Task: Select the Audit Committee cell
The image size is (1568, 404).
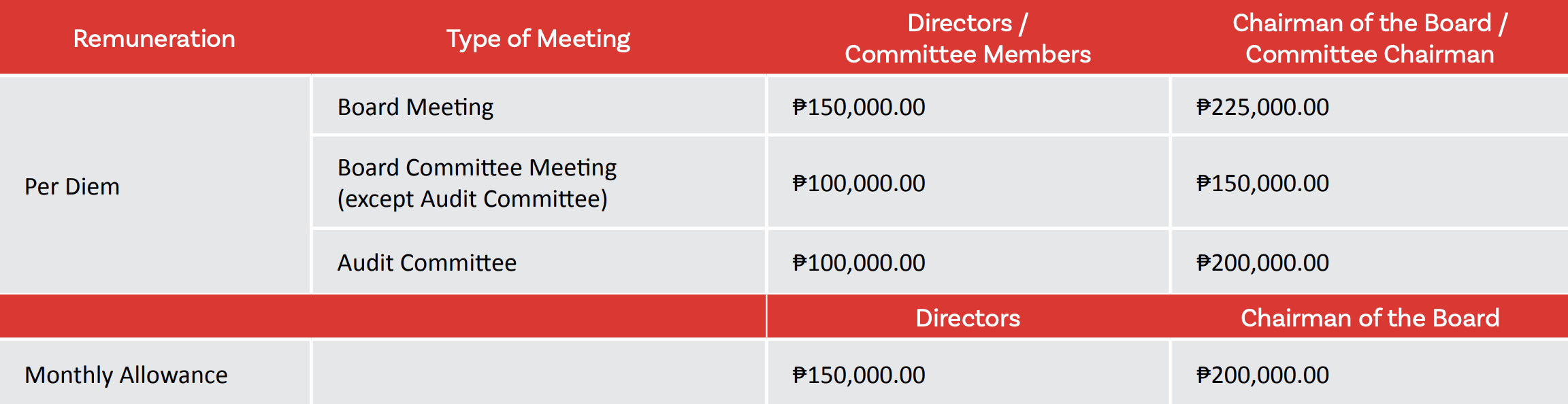Action: tap(427, 263)
